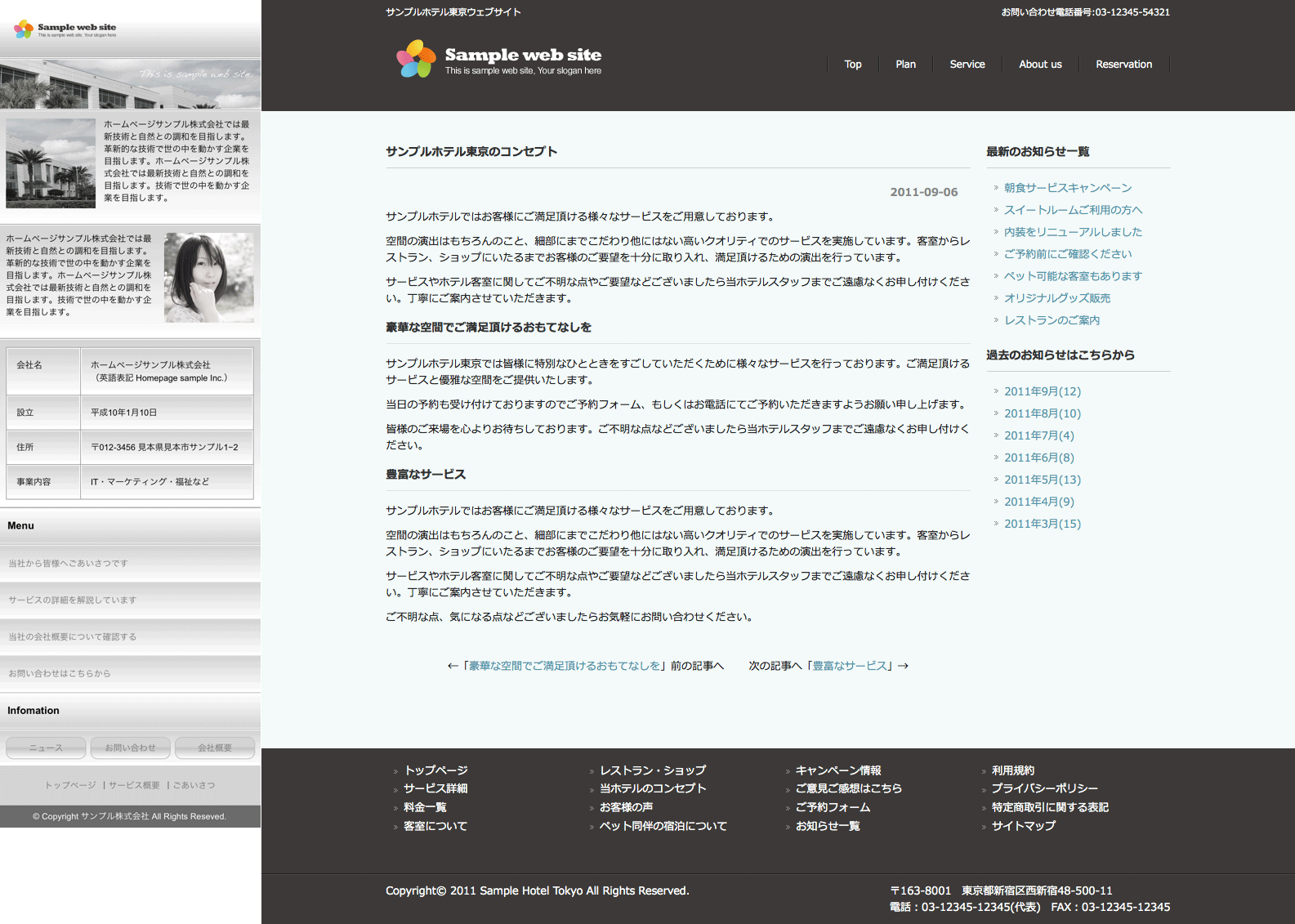This screenshot has width=1295, height=924.
Task: Open the Reservation page
Action: click(x=1123, y=65)
